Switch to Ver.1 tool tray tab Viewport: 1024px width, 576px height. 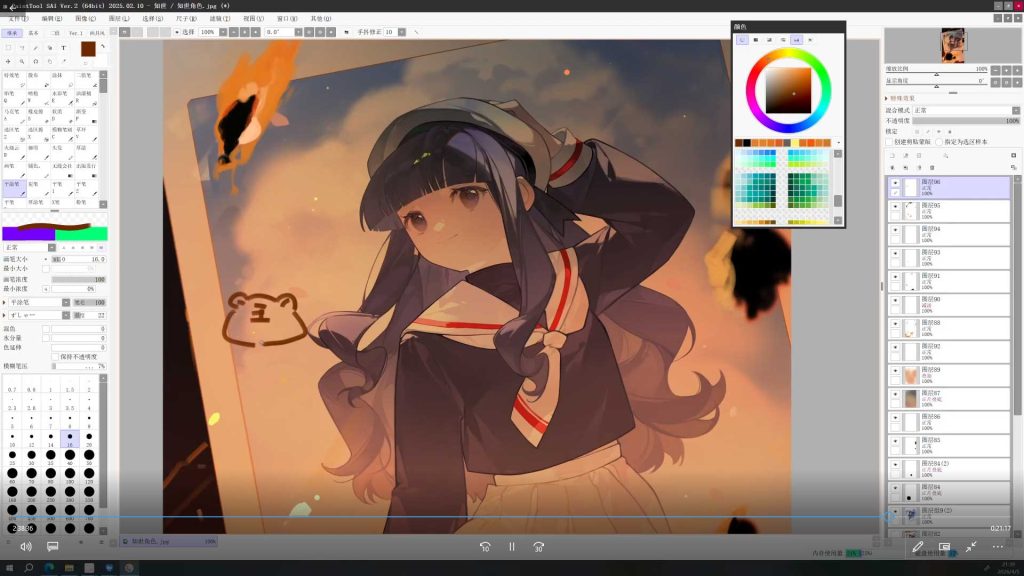click(x=76, y=33)
